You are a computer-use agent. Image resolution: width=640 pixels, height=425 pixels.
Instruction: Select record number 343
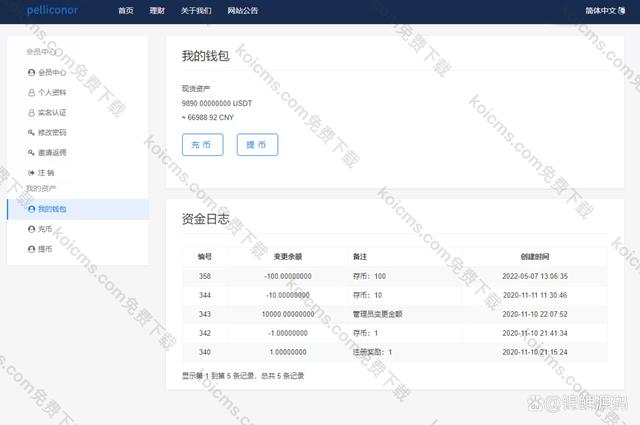205,314
